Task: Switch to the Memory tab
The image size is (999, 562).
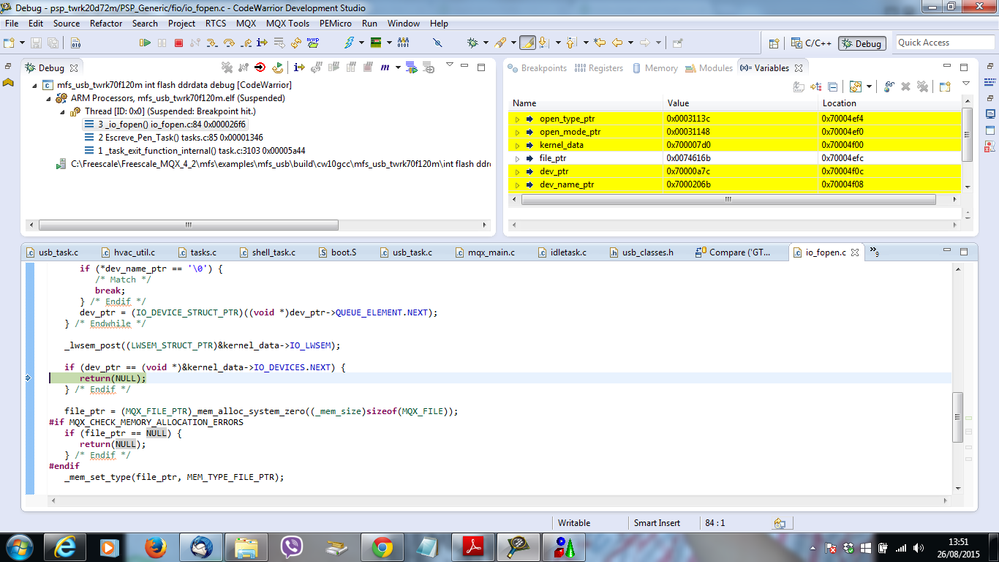Action: [655, 68]
